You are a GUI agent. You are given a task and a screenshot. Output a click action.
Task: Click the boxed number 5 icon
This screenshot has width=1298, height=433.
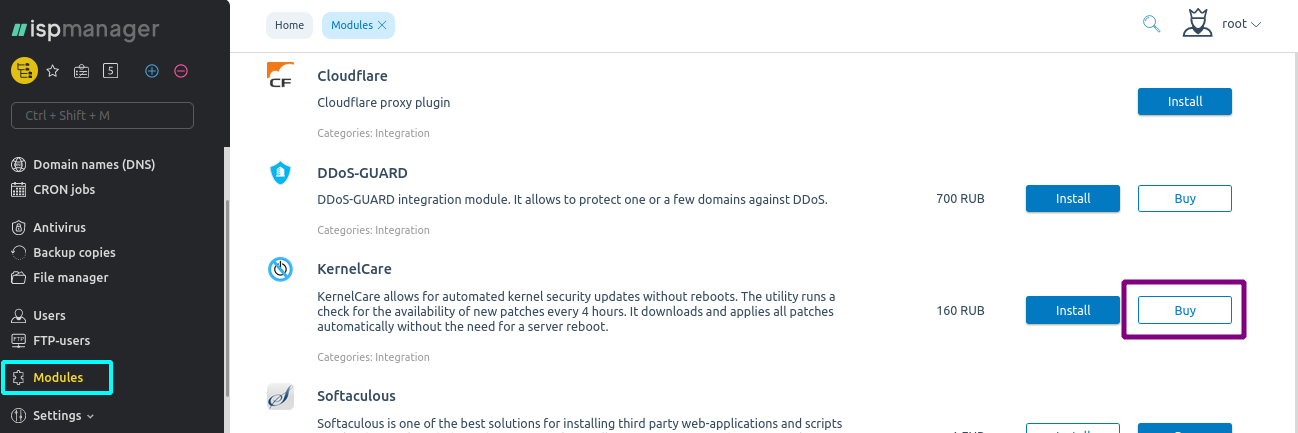tap(111, 71)
